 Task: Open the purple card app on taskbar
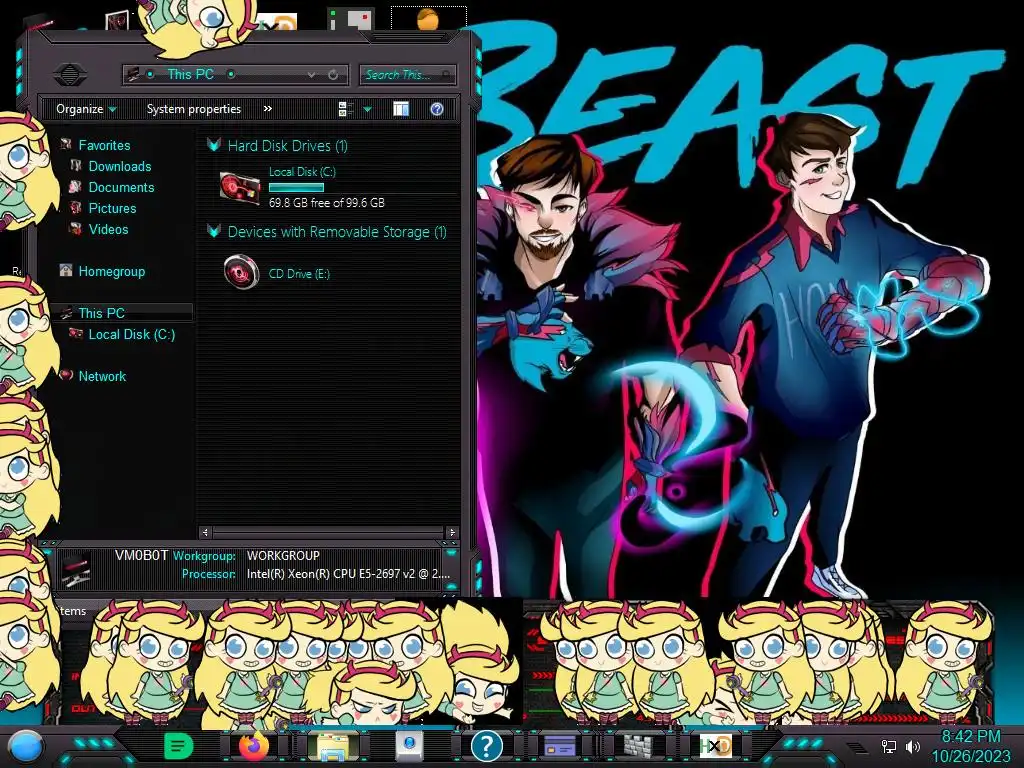click(560, 745)
